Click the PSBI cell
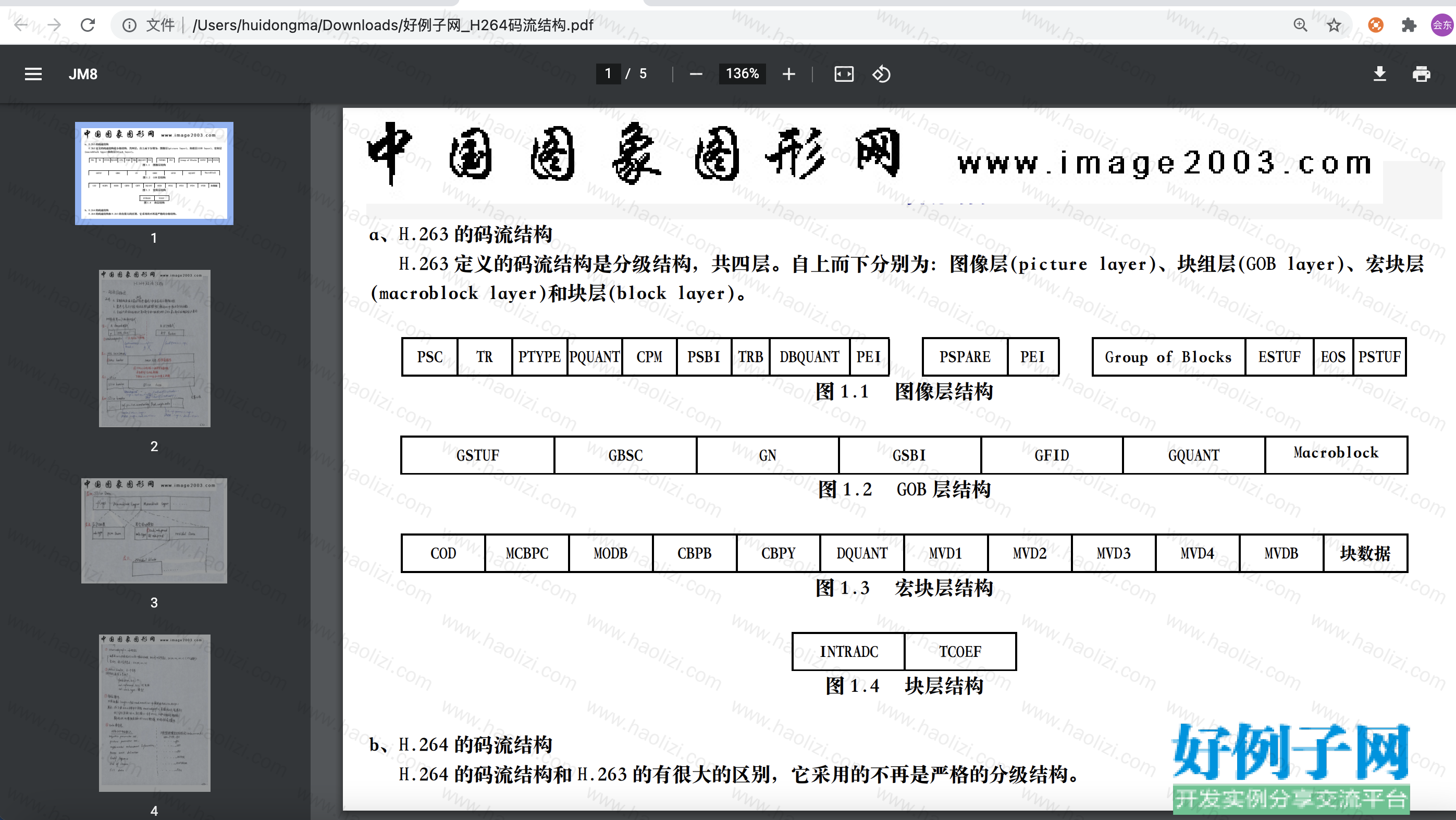1456x820 pixels. 704,357
